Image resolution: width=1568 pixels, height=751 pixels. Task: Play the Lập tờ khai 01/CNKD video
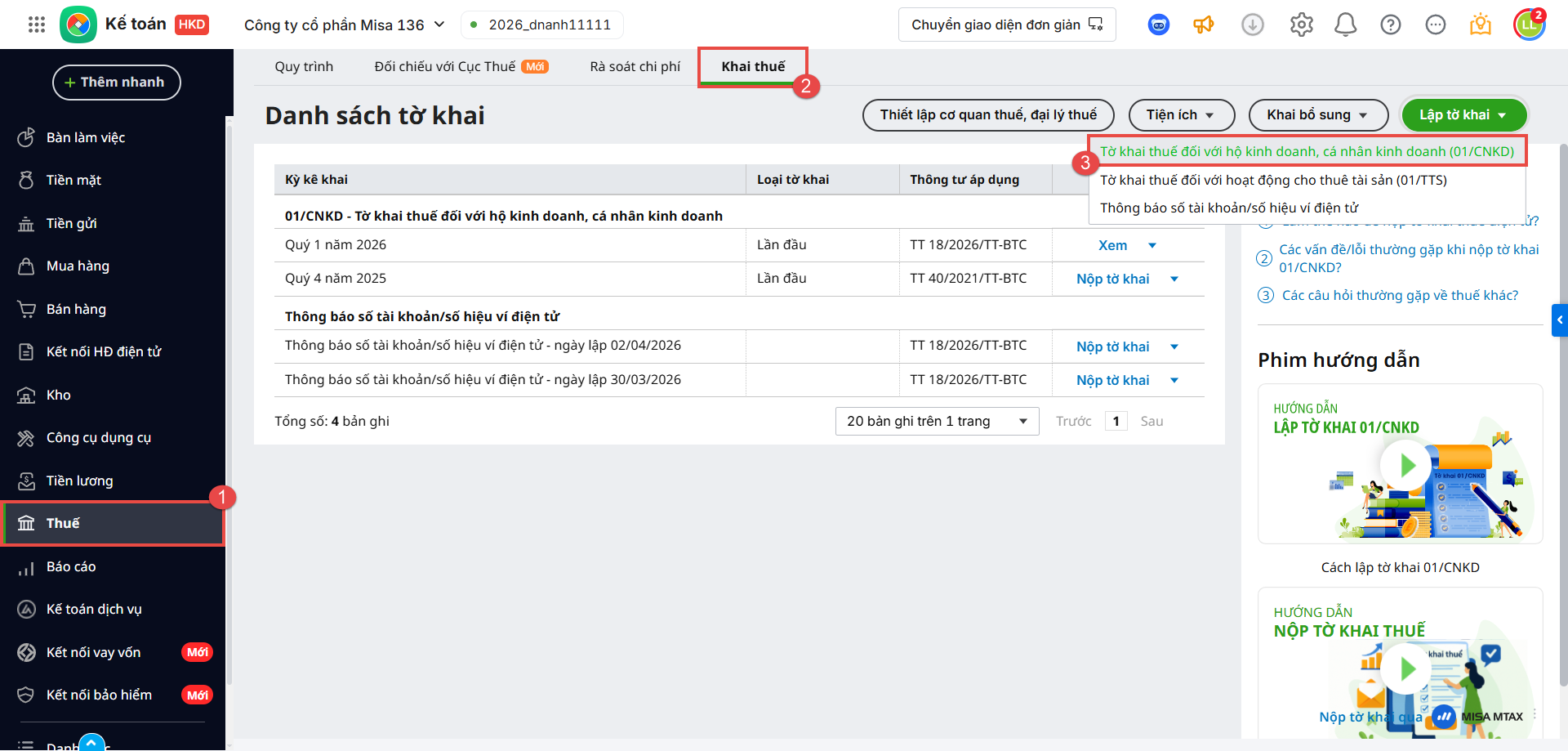click(1405, 465)
